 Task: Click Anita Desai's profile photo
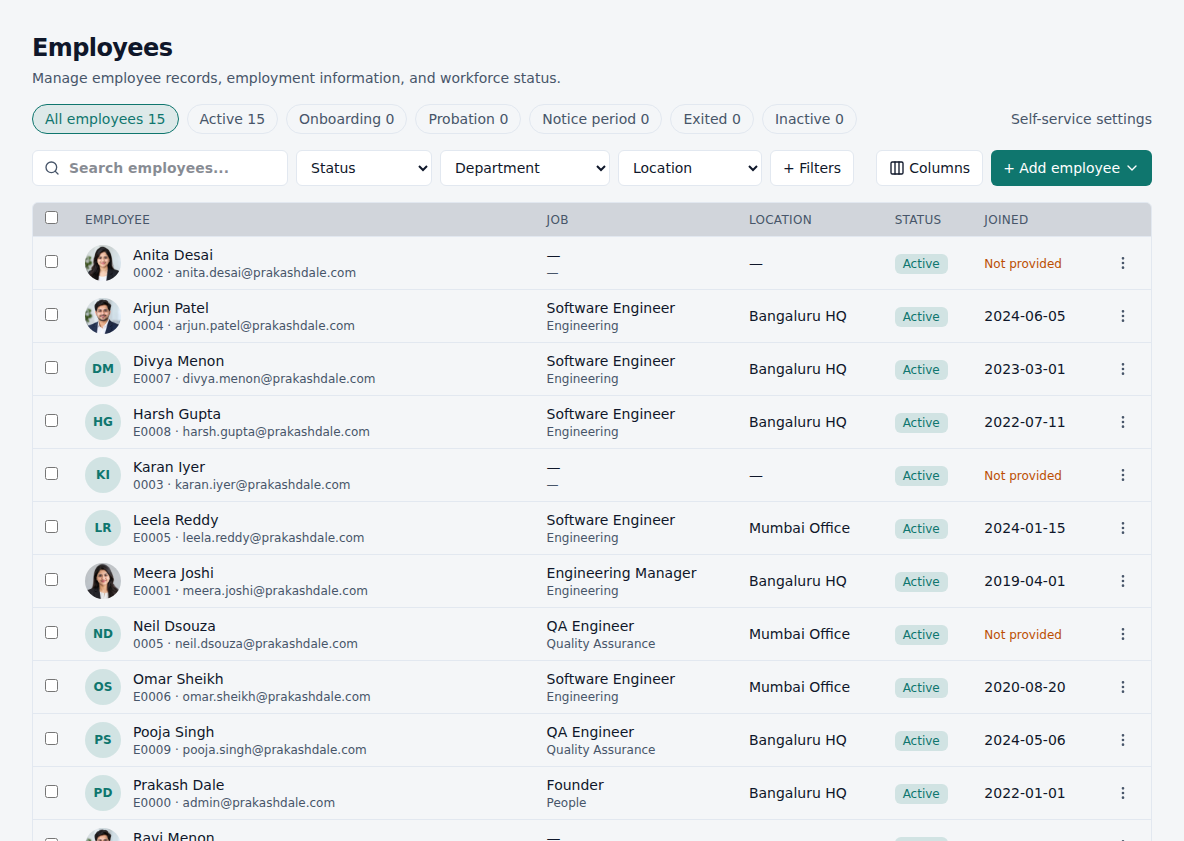[x=103, y=263]
